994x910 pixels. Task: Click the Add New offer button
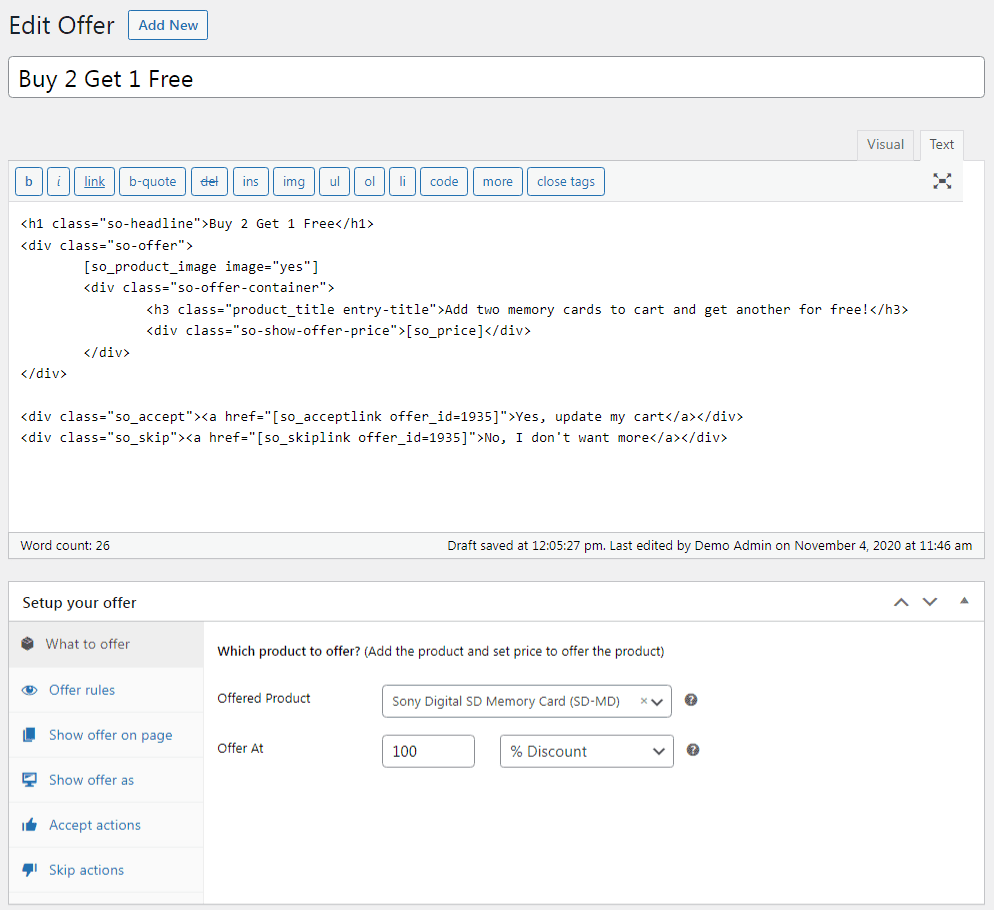tap(168, 25)
